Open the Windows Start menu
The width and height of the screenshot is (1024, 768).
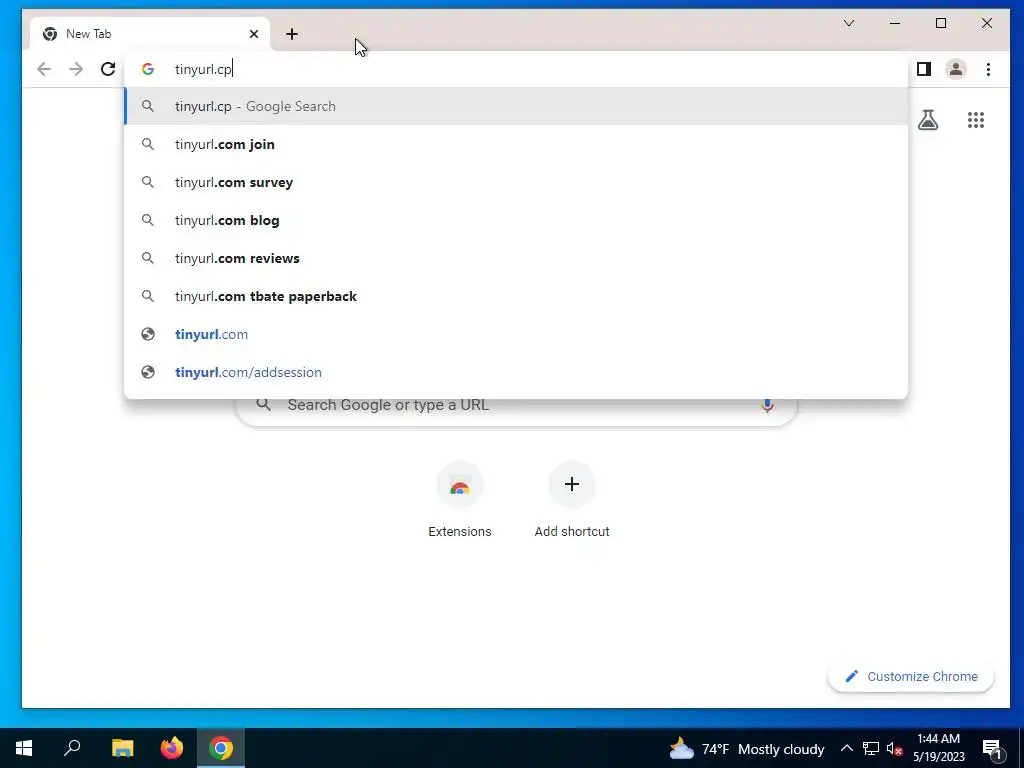click(24, 748)
